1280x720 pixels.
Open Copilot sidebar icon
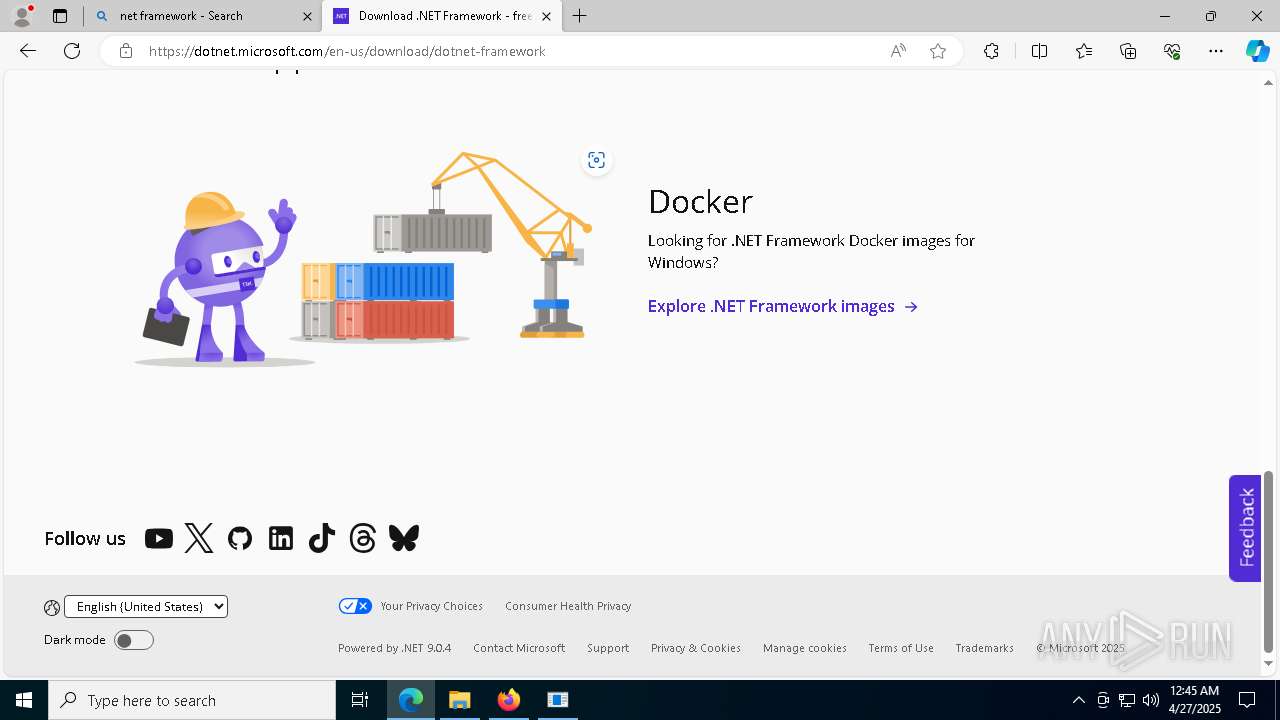point(1257,51)
